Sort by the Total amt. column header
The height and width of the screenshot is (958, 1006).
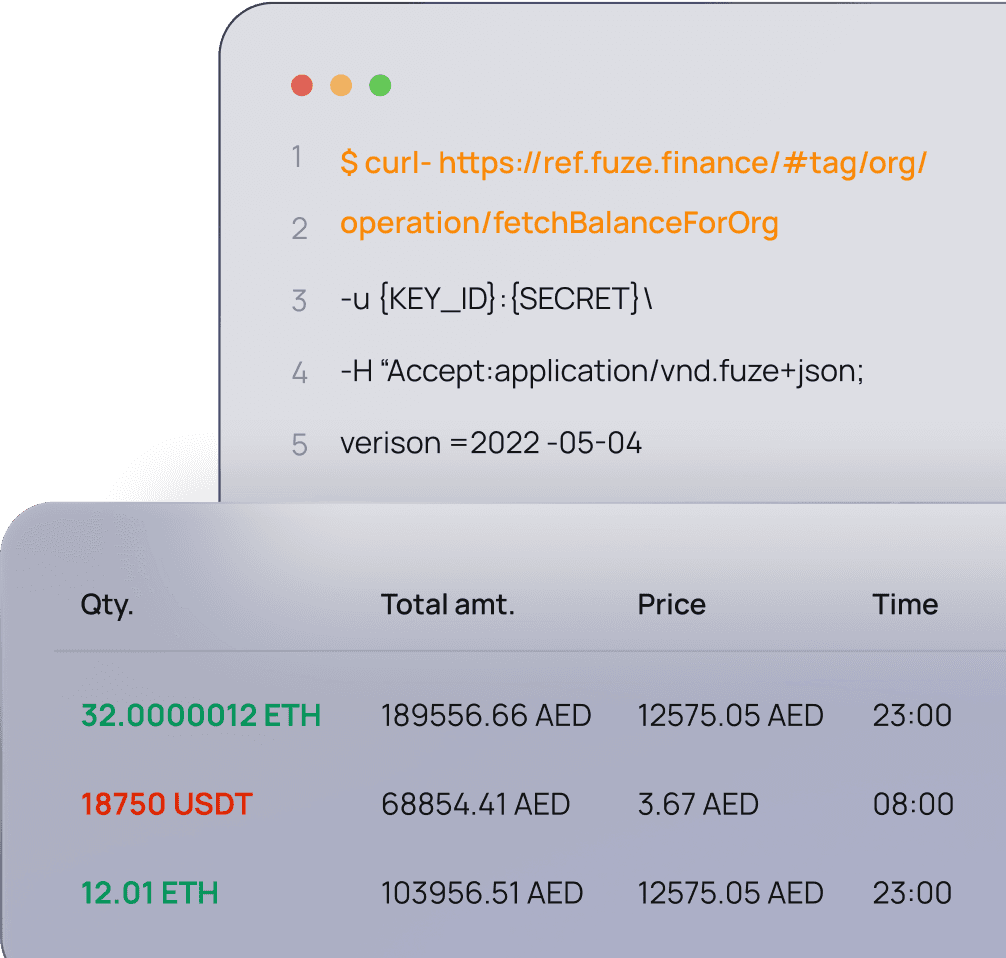447,605
